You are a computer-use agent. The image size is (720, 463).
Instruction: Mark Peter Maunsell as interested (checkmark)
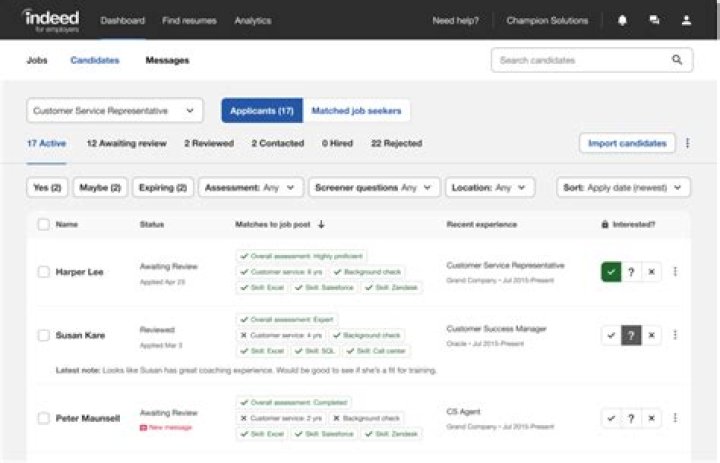pyautogui.click(x=611, y=418)
